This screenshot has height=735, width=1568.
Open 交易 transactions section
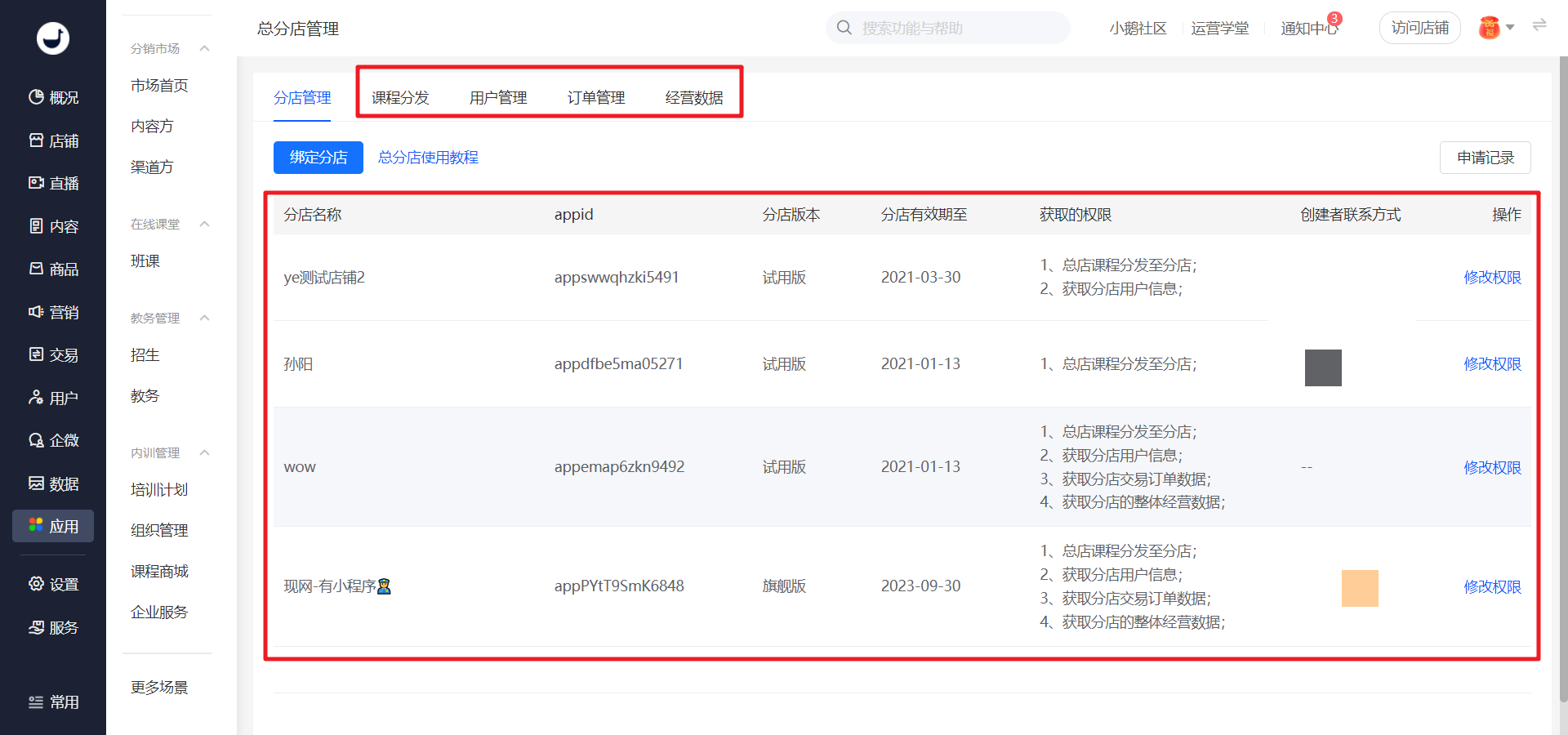coord(53,354)
